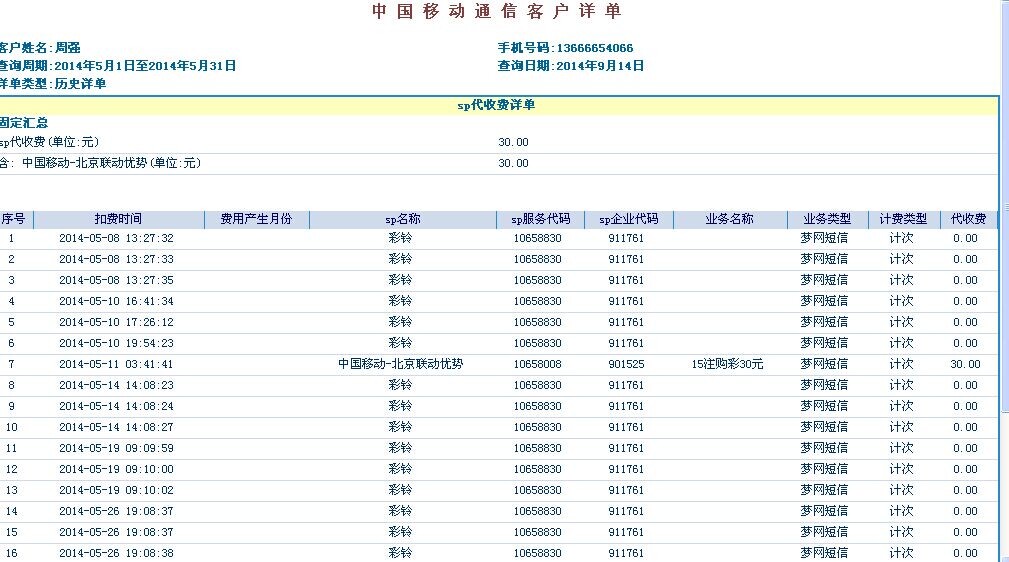This screenshot has height=562, width=1009.
Task: Click timestamp 2014-05-11 03:41:41
Action: click(x=116, y=364)
